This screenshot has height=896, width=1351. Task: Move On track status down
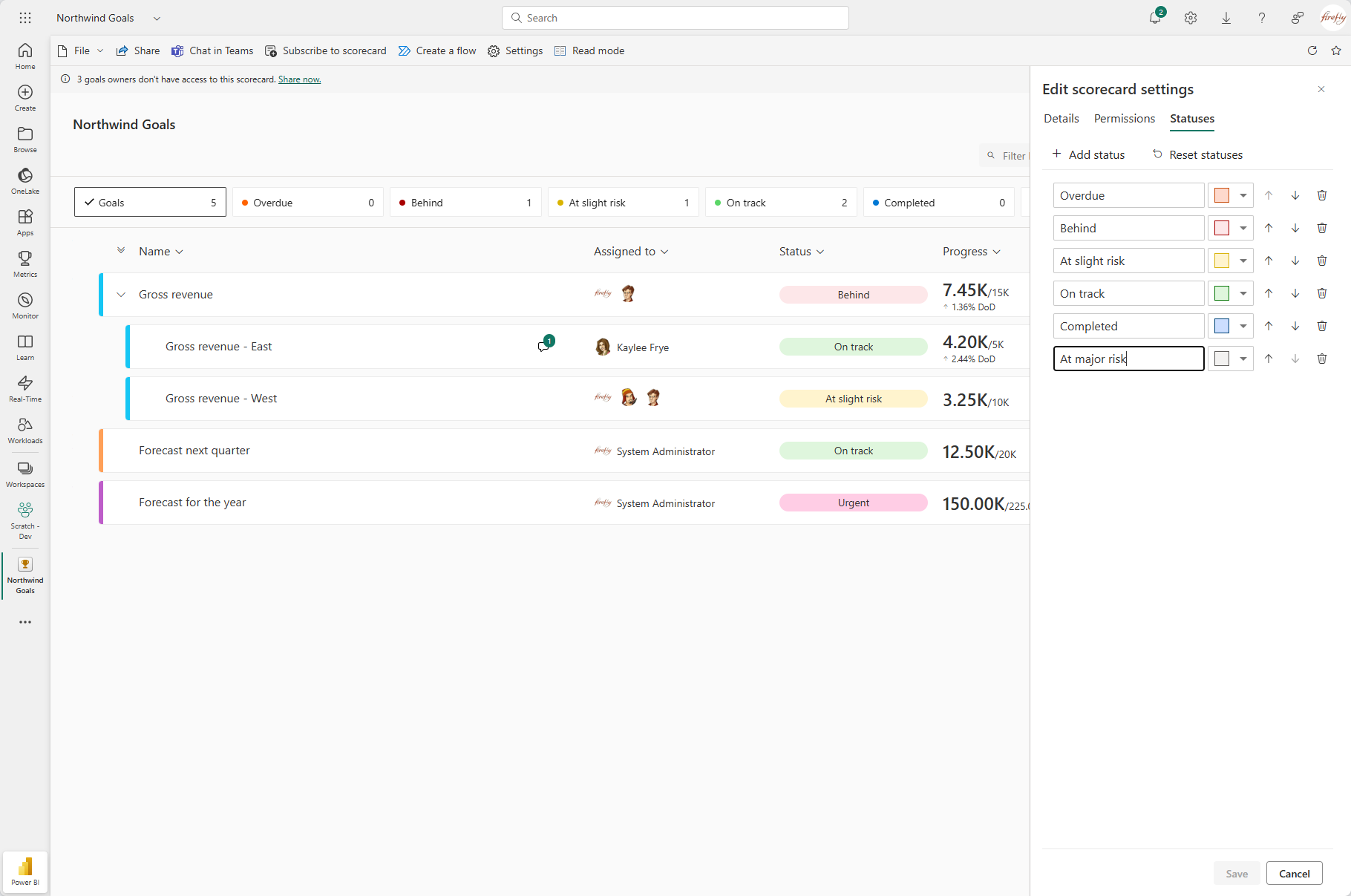coord(1295,293)
